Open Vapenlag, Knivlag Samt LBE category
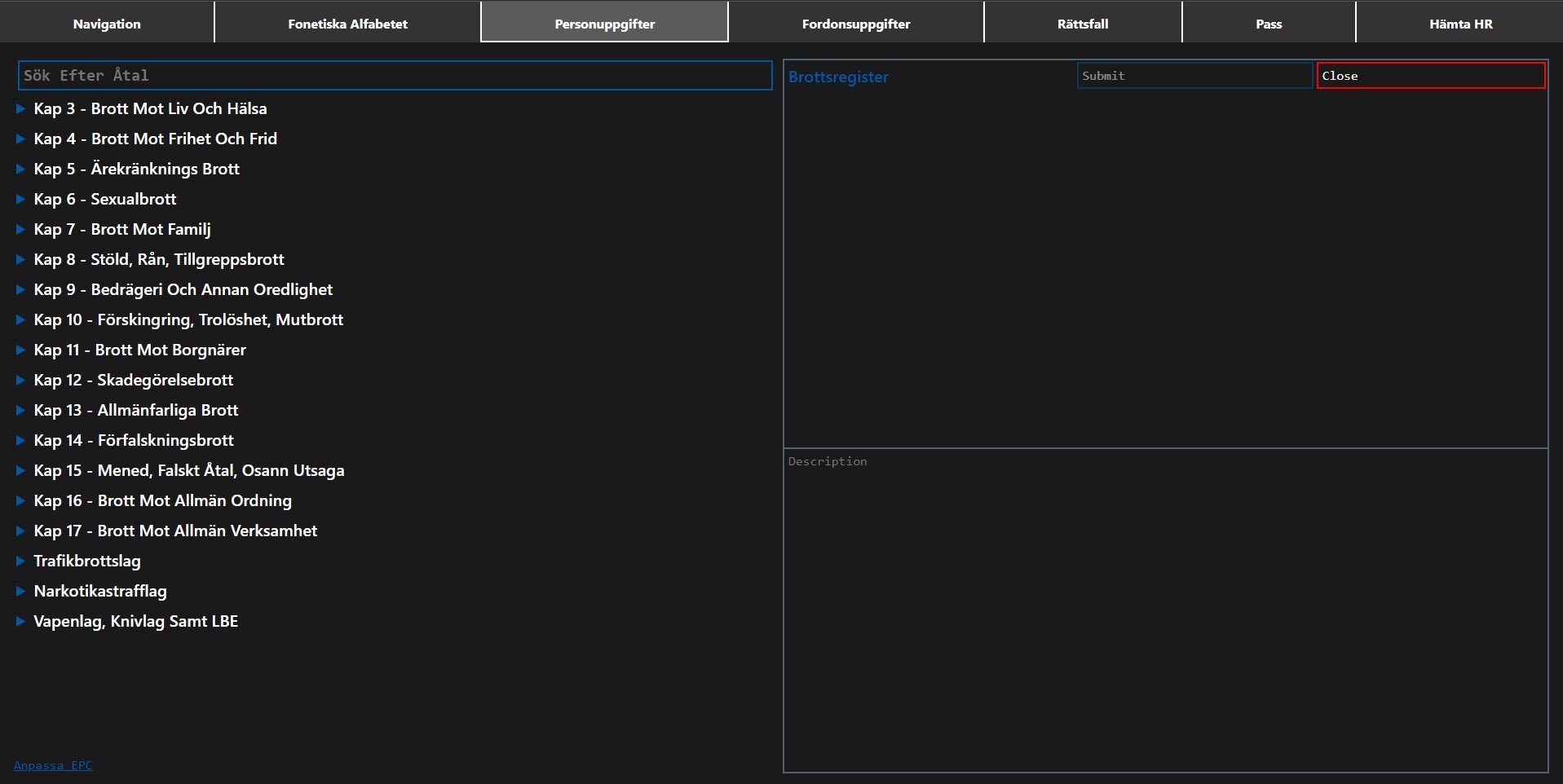 [x=135, y=621]
